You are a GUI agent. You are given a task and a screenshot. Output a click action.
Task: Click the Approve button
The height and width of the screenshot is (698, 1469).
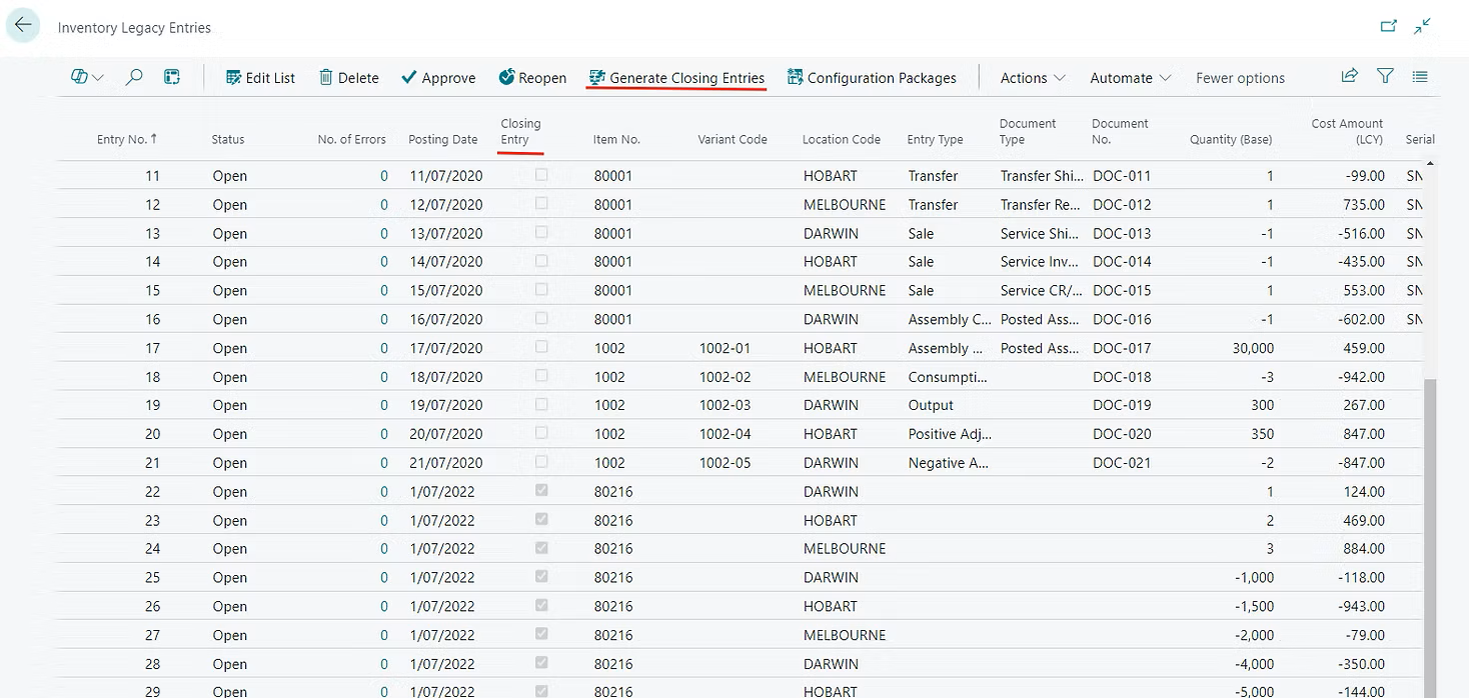pos(438,78)
